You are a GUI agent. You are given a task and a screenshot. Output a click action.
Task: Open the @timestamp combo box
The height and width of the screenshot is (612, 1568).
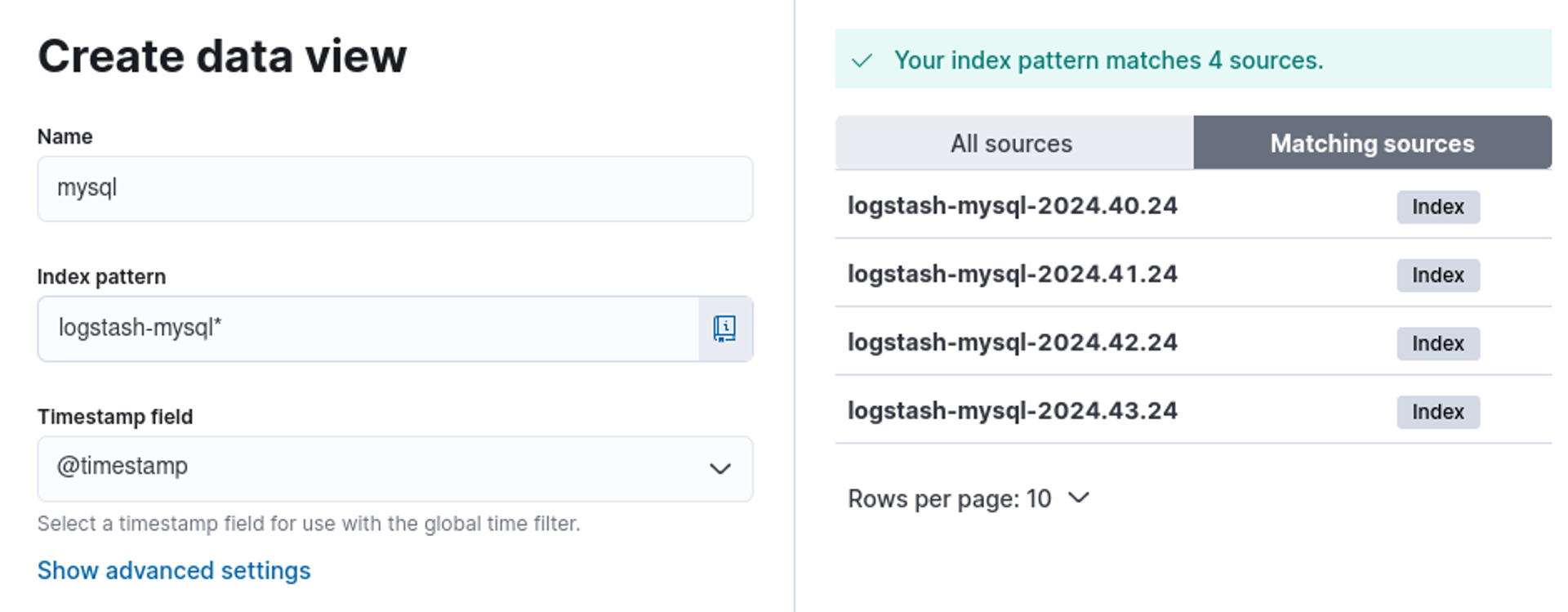coord(376,468)
